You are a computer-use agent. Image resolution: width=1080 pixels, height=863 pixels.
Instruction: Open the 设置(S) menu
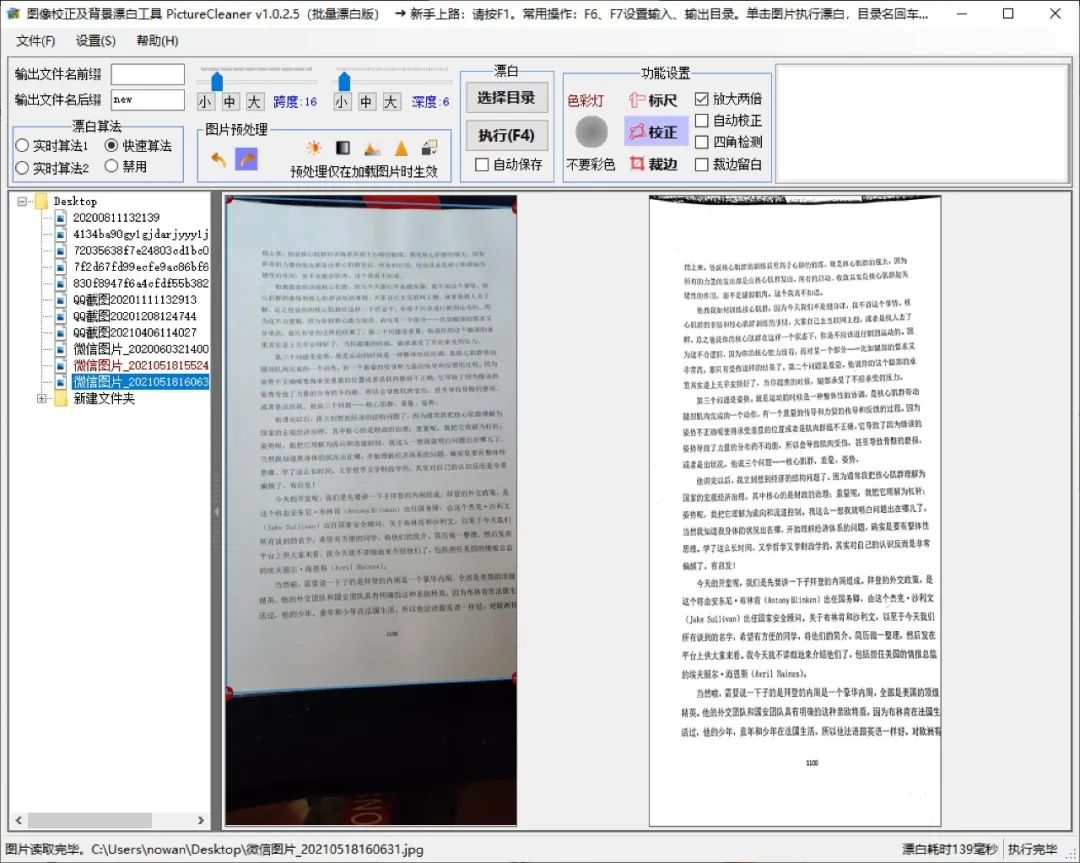[x=95, y=40]
